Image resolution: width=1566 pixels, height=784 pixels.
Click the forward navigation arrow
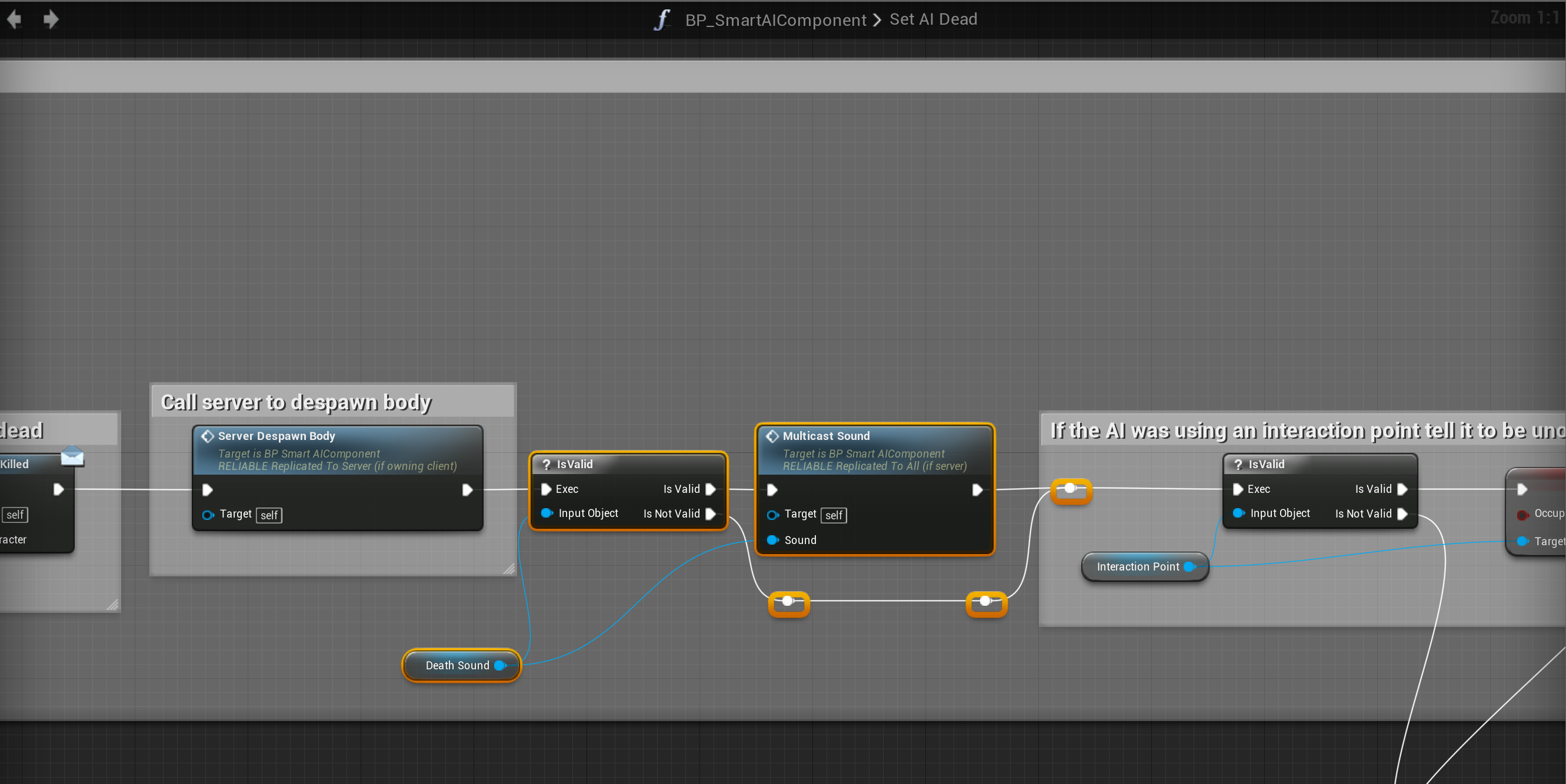(x=51, y=19)
